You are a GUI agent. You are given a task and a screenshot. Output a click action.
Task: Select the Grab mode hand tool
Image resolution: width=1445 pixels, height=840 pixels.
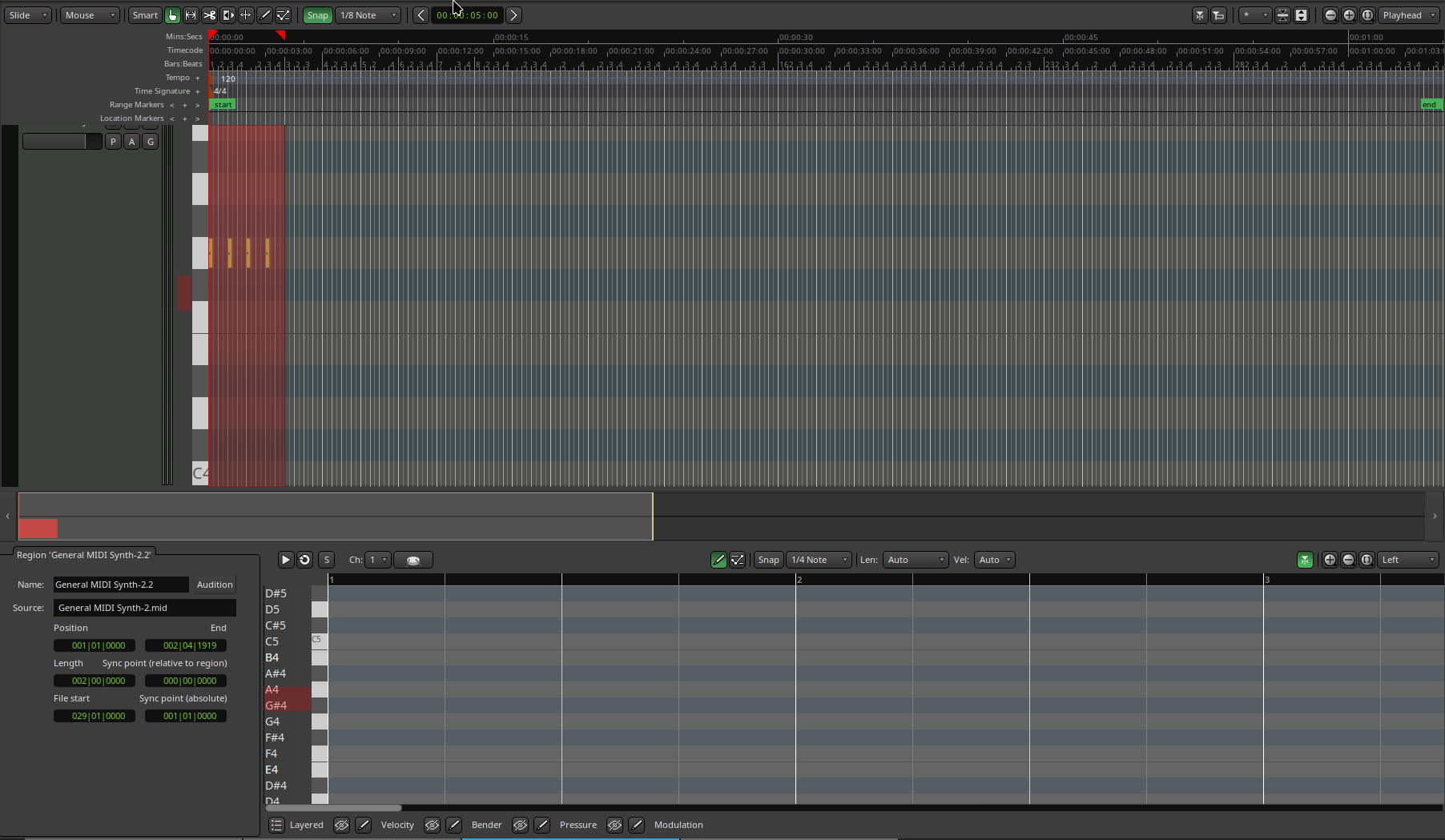(172, 15)
